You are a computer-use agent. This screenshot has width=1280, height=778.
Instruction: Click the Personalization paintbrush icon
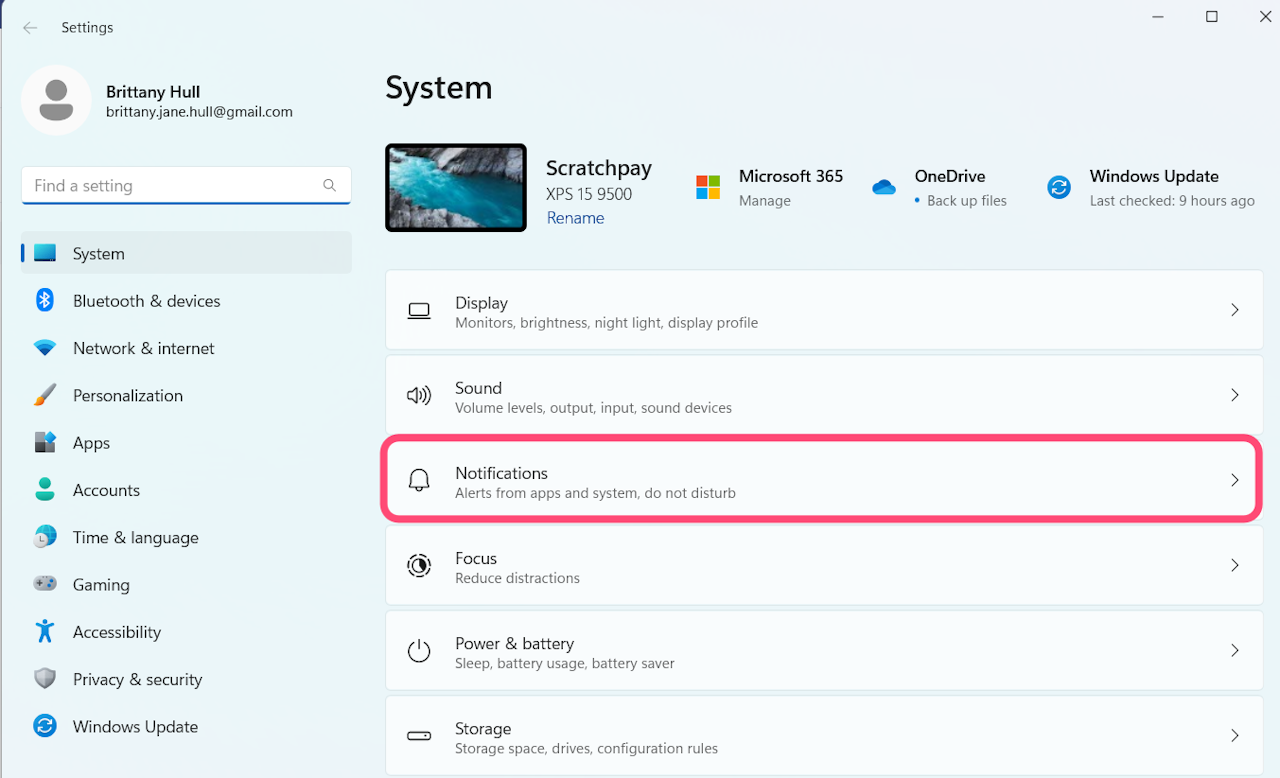coord(45,395)
